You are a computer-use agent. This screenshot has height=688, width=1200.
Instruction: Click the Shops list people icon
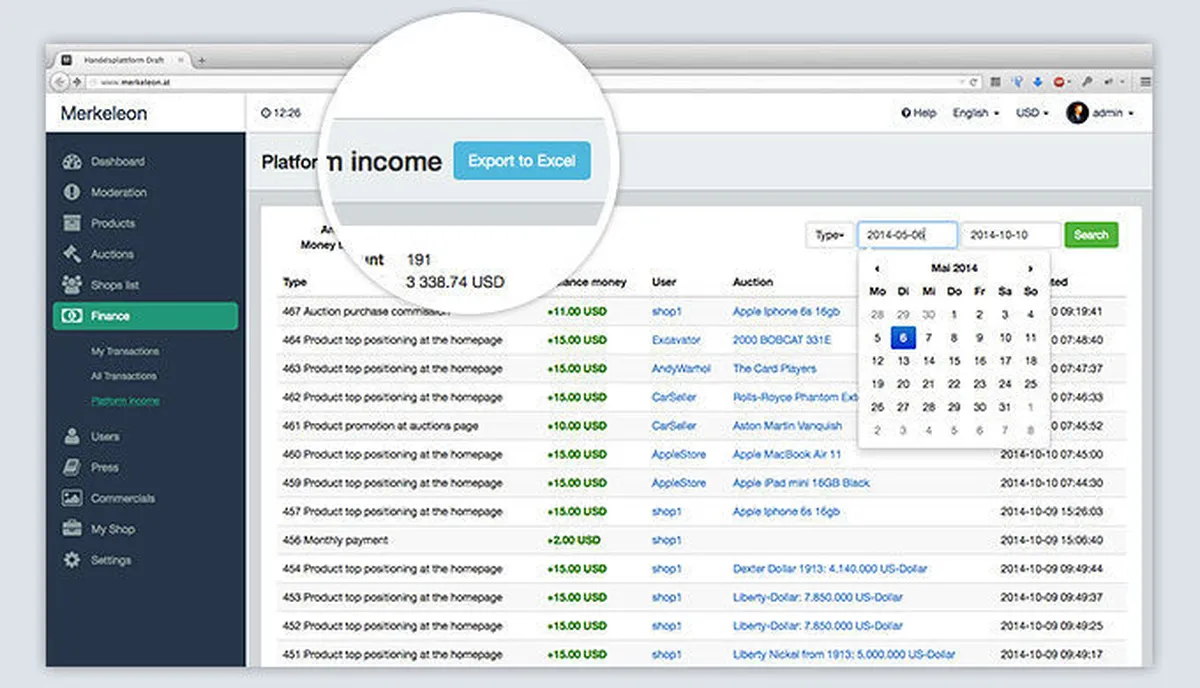coord(72,285)
